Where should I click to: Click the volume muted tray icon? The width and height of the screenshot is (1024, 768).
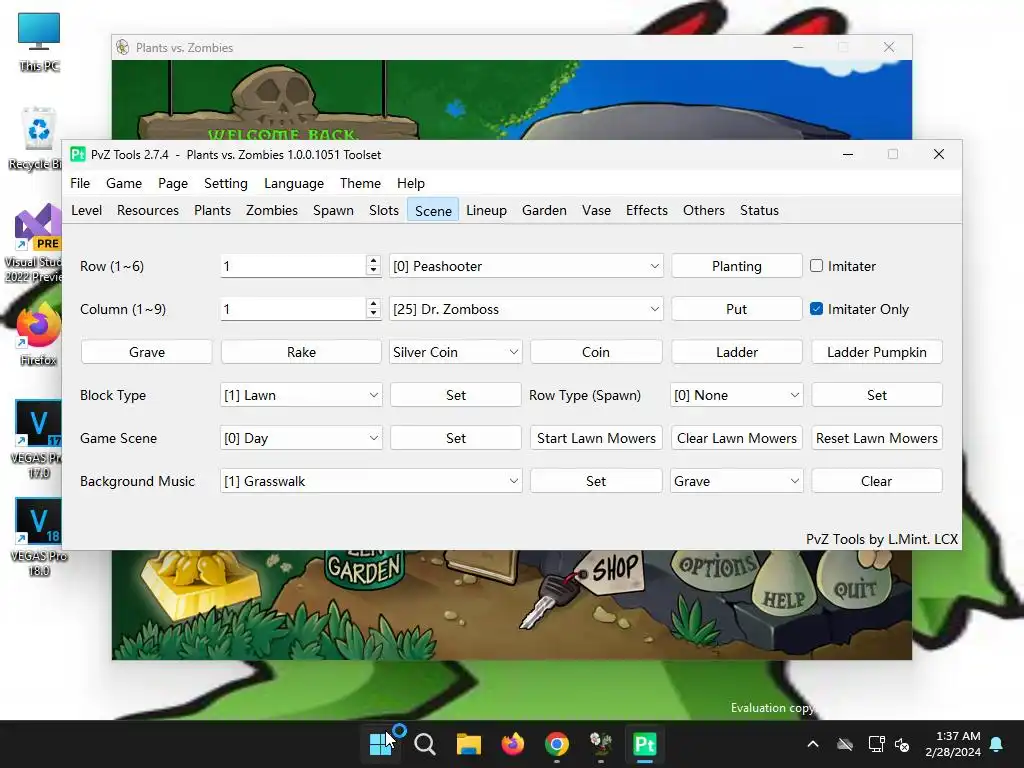tap(902, 744)
